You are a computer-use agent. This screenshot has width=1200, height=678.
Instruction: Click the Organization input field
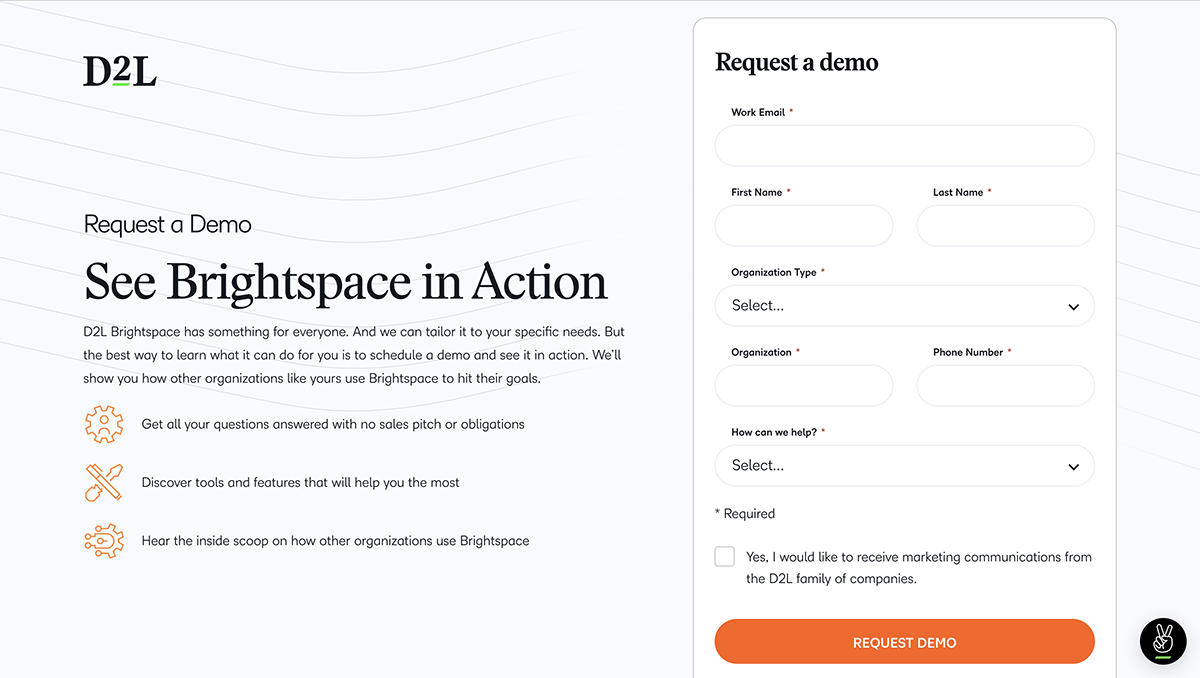tap(803, 386)
